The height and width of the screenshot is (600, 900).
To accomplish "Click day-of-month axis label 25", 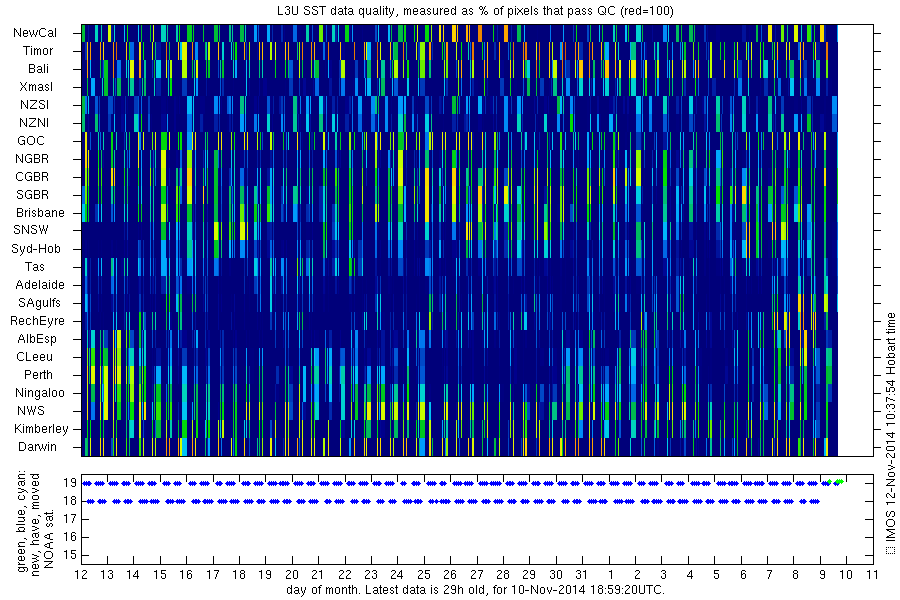I will point(424,575).
